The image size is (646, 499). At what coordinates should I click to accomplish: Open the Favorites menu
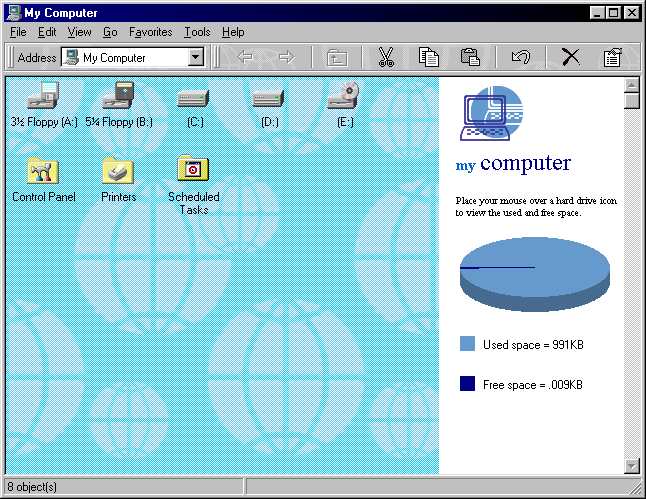tap(151, 32)
